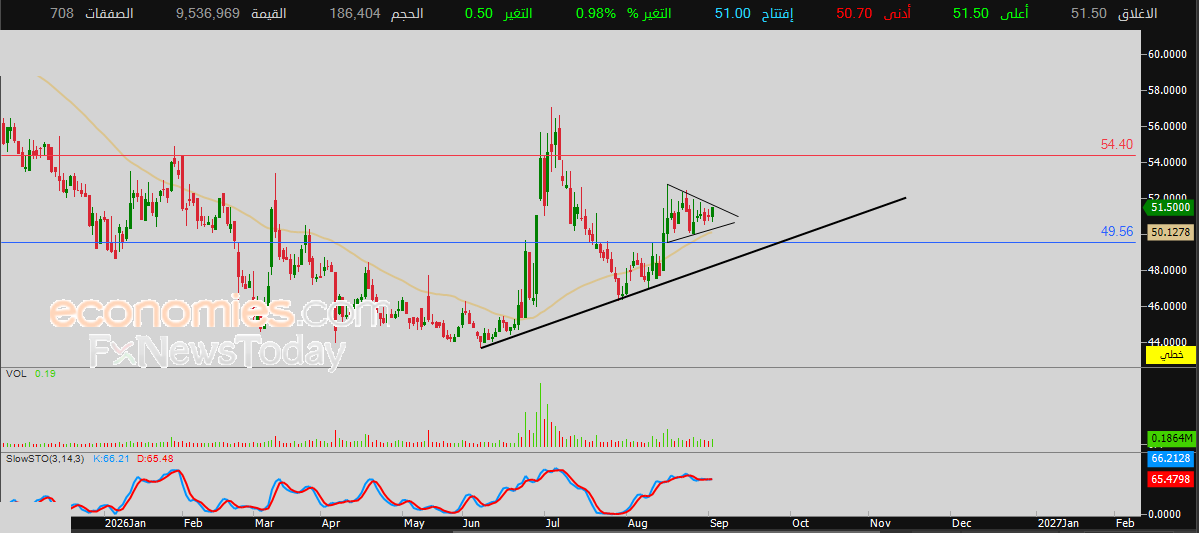
Task: Click the 50.1278 moving average price tag
Action: [1171, 232]
